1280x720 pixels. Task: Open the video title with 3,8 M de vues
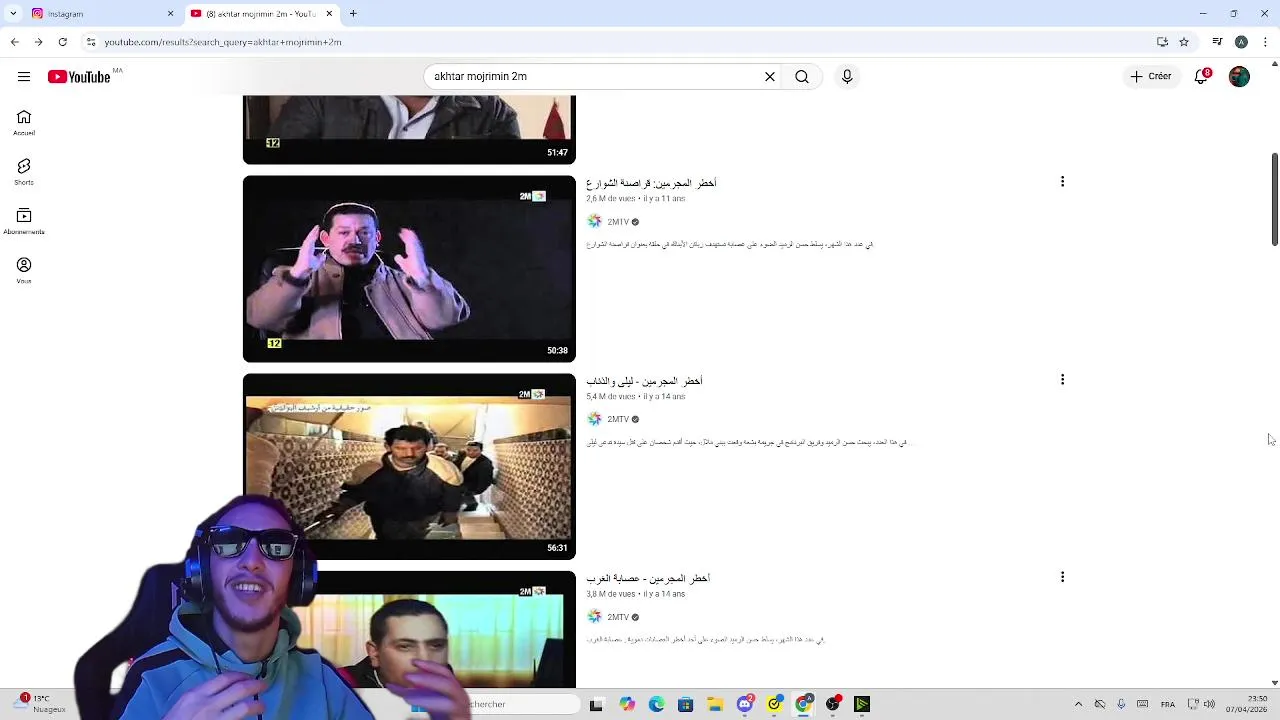[648, 578]
